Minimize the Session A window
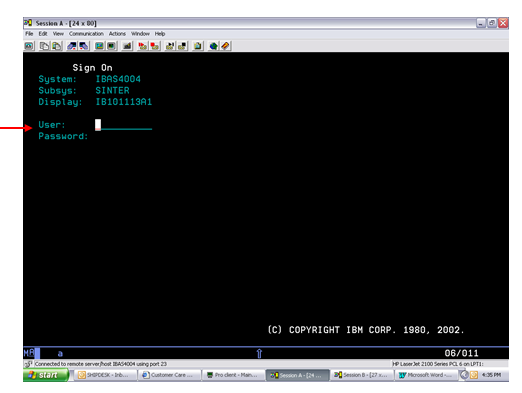Image resolution: width=522 pixels, height=393 pixels. pyautogui.click(x=481, y=23)
